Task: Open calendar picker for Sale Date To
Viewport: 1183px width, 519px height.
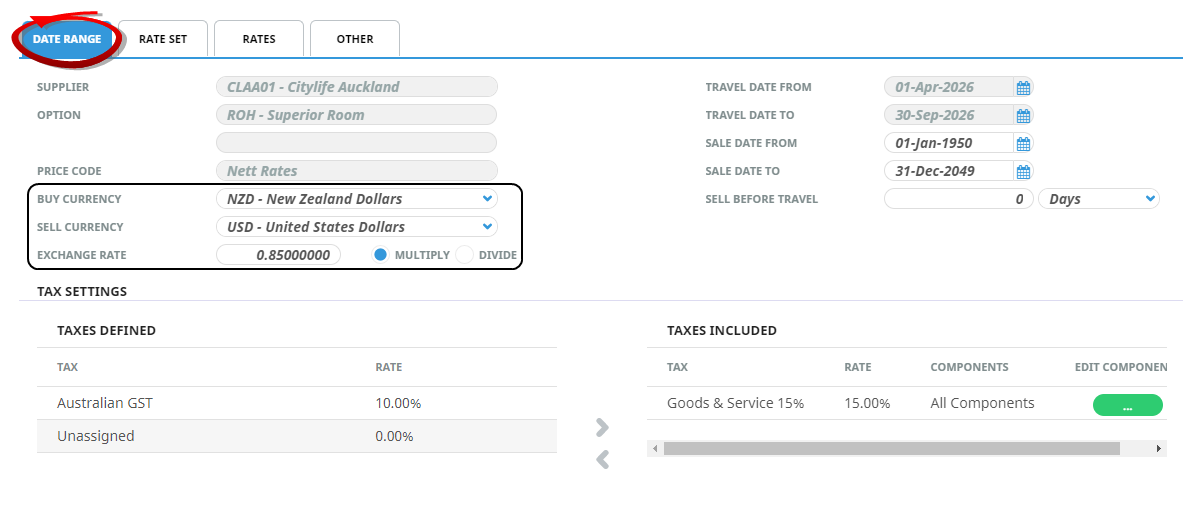Action: [1023, 172]
